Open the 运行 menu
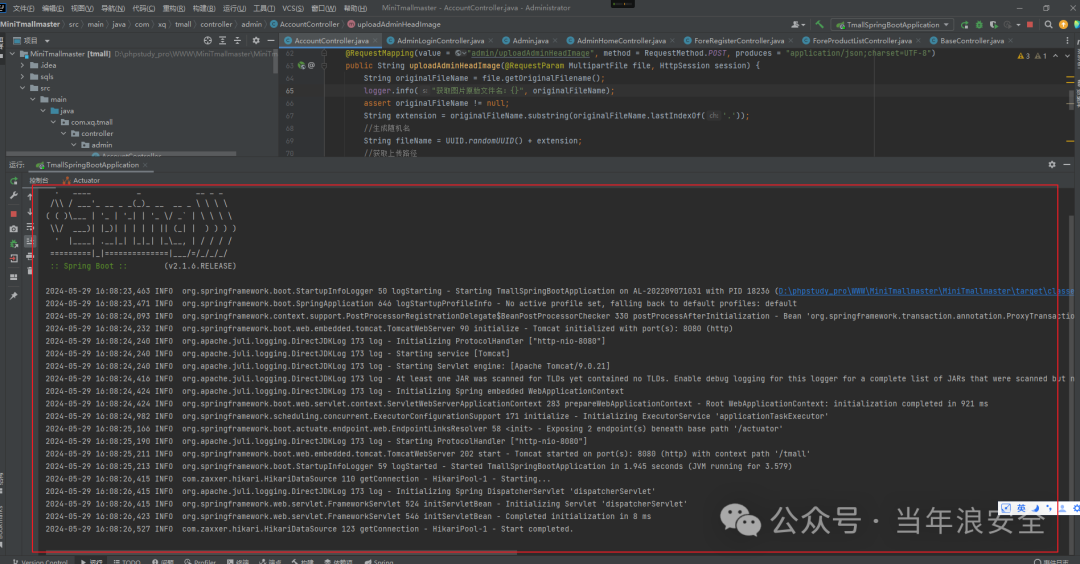 234,8
